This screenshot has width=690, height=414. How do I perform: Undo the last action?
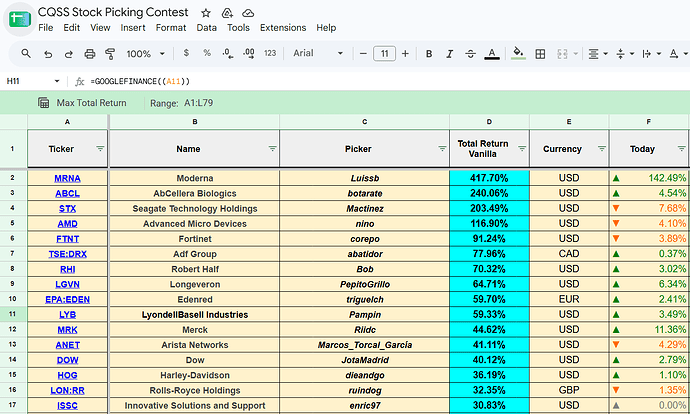click(48, 54)
